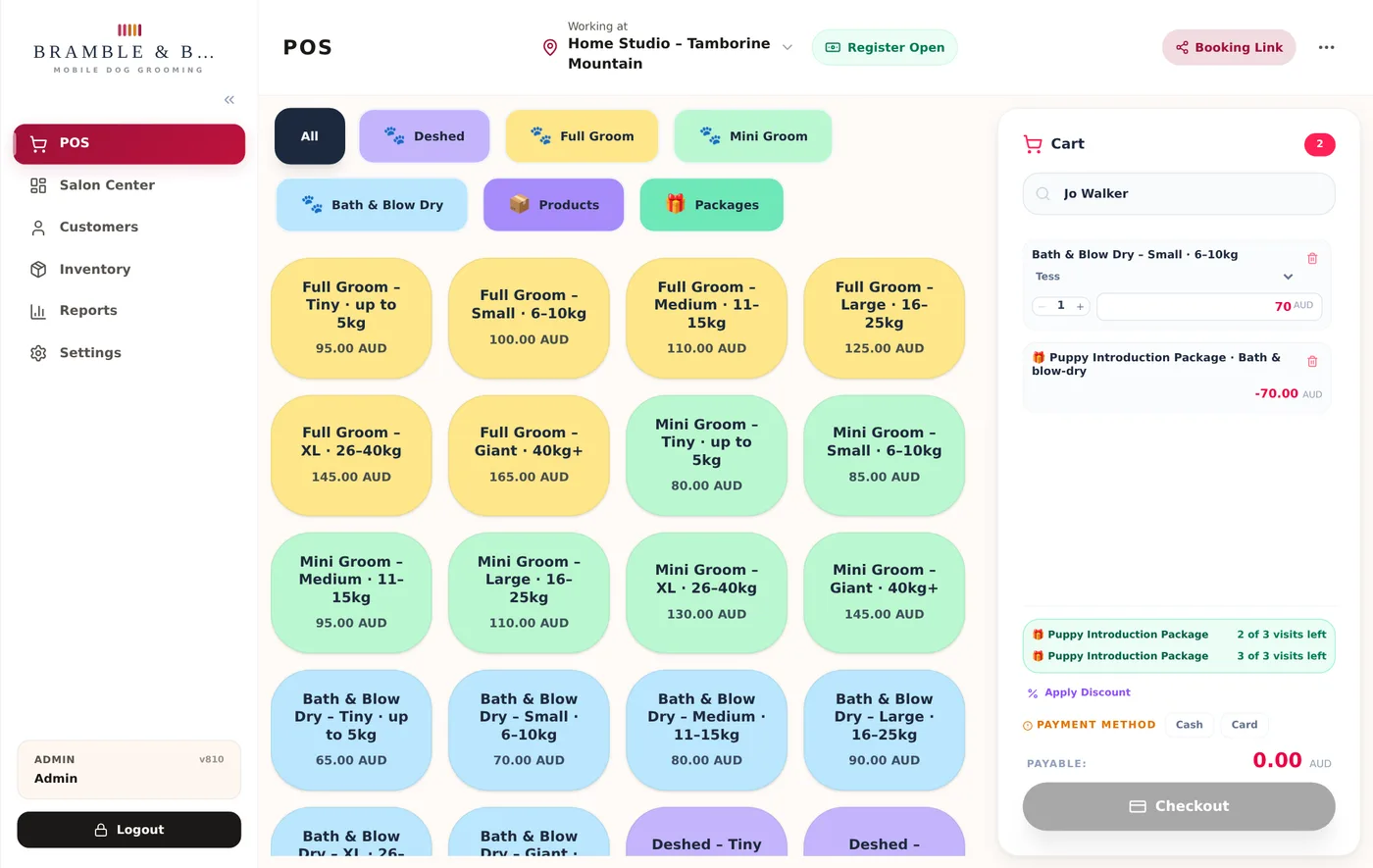
Task: Add Full Groom Small 6–10kg
Action: point(529,318)
